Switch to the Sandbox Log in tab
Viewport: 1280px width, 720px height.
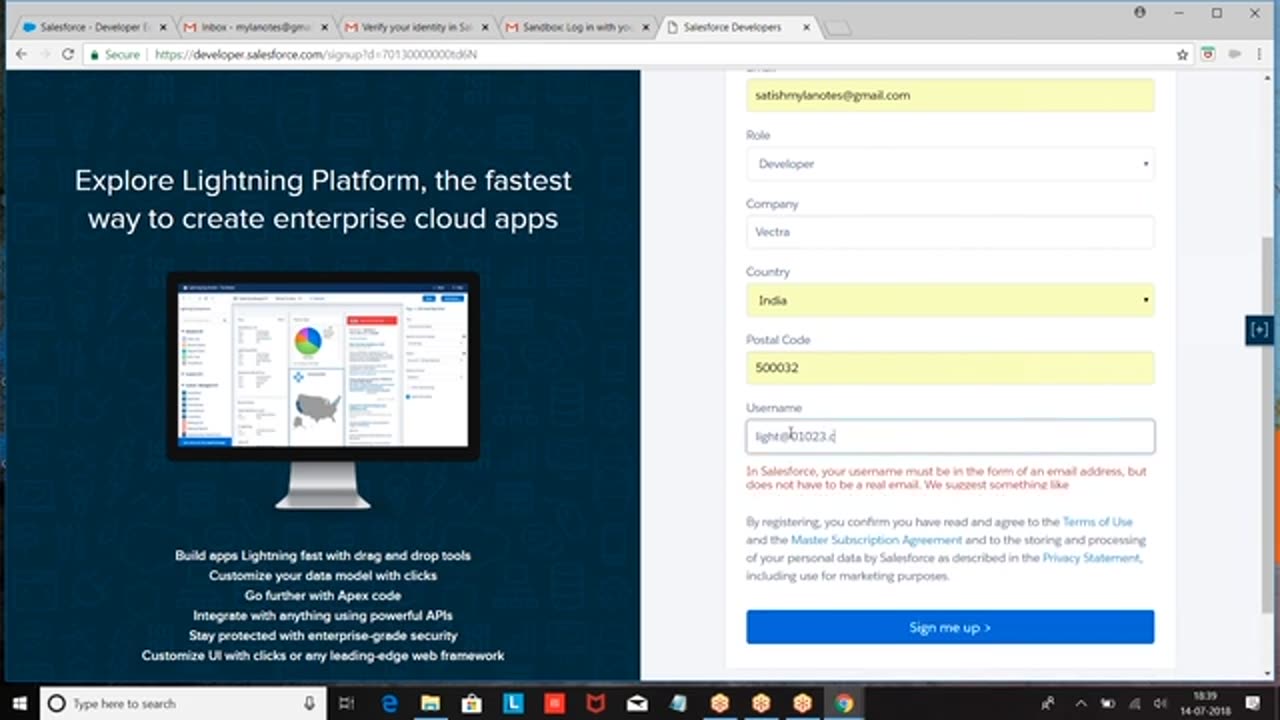click(576, 27)
